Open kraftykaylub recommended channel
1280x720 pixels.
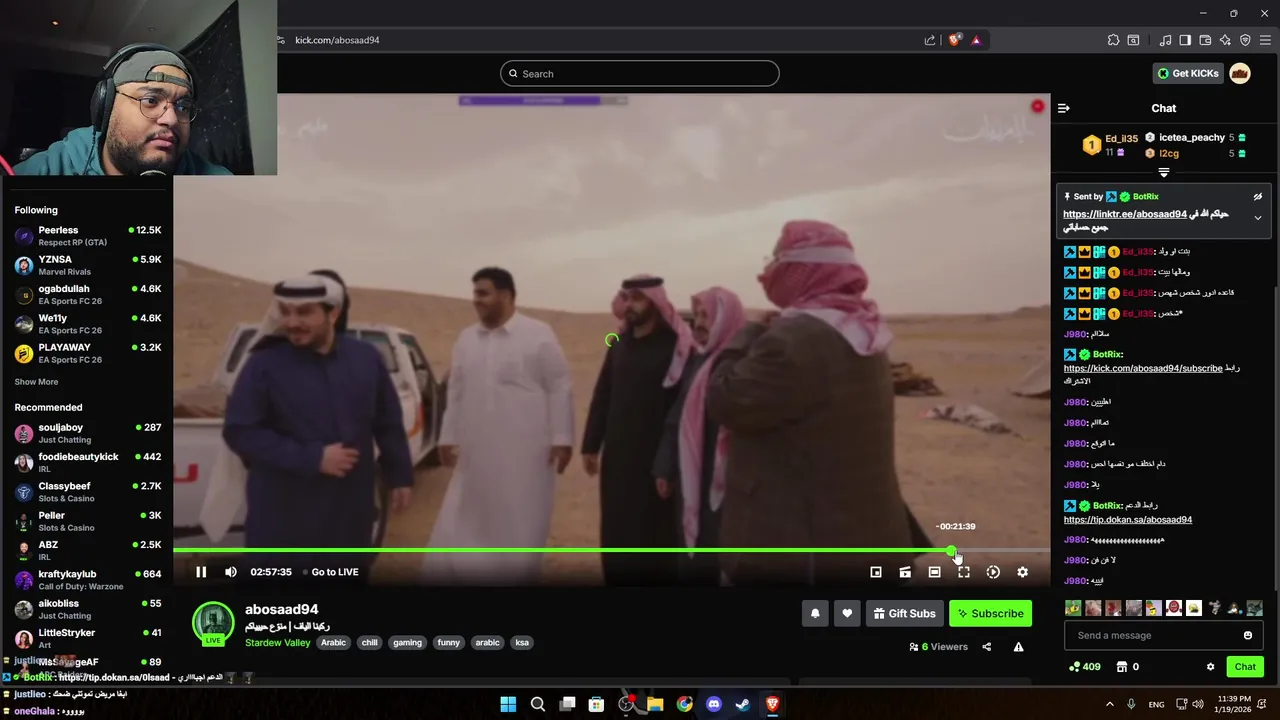coord(87,580)
